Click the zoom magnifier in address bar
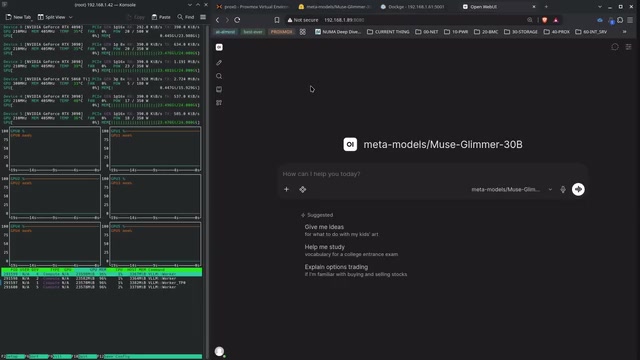The image size is (640, 360). 530,20
